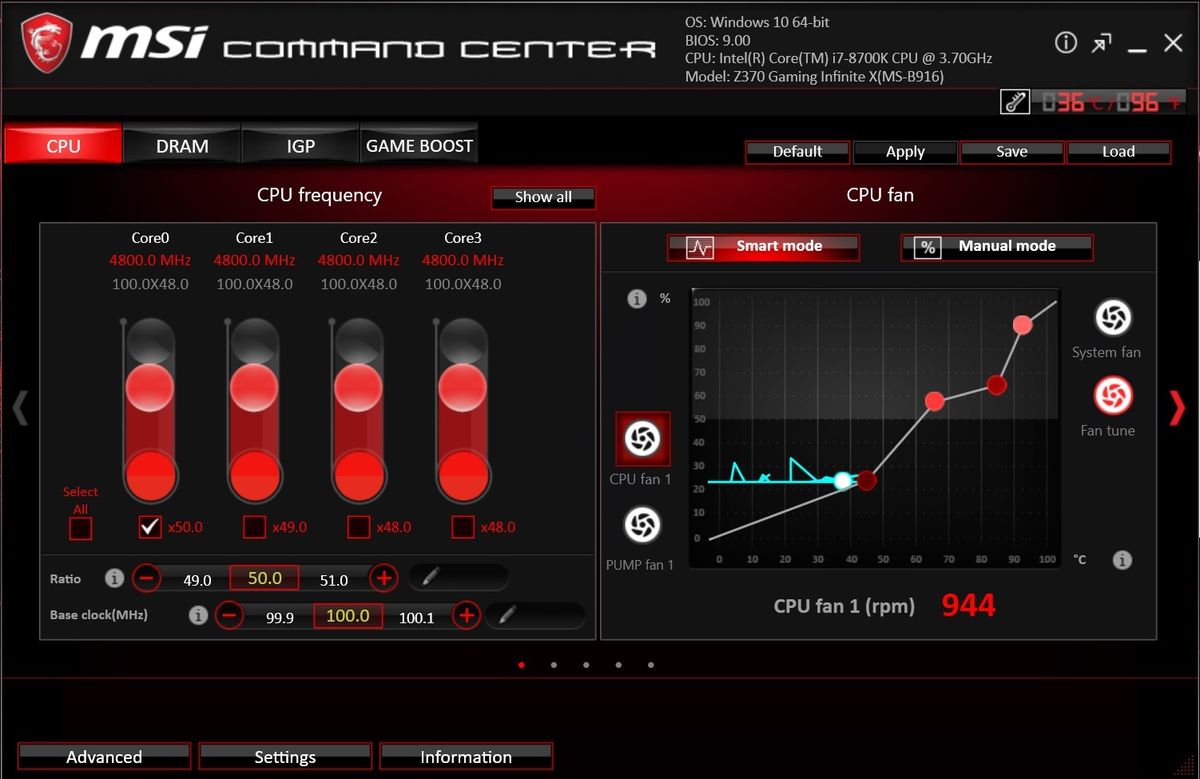Select the CPU fan 1 icon

click(642, 438)
